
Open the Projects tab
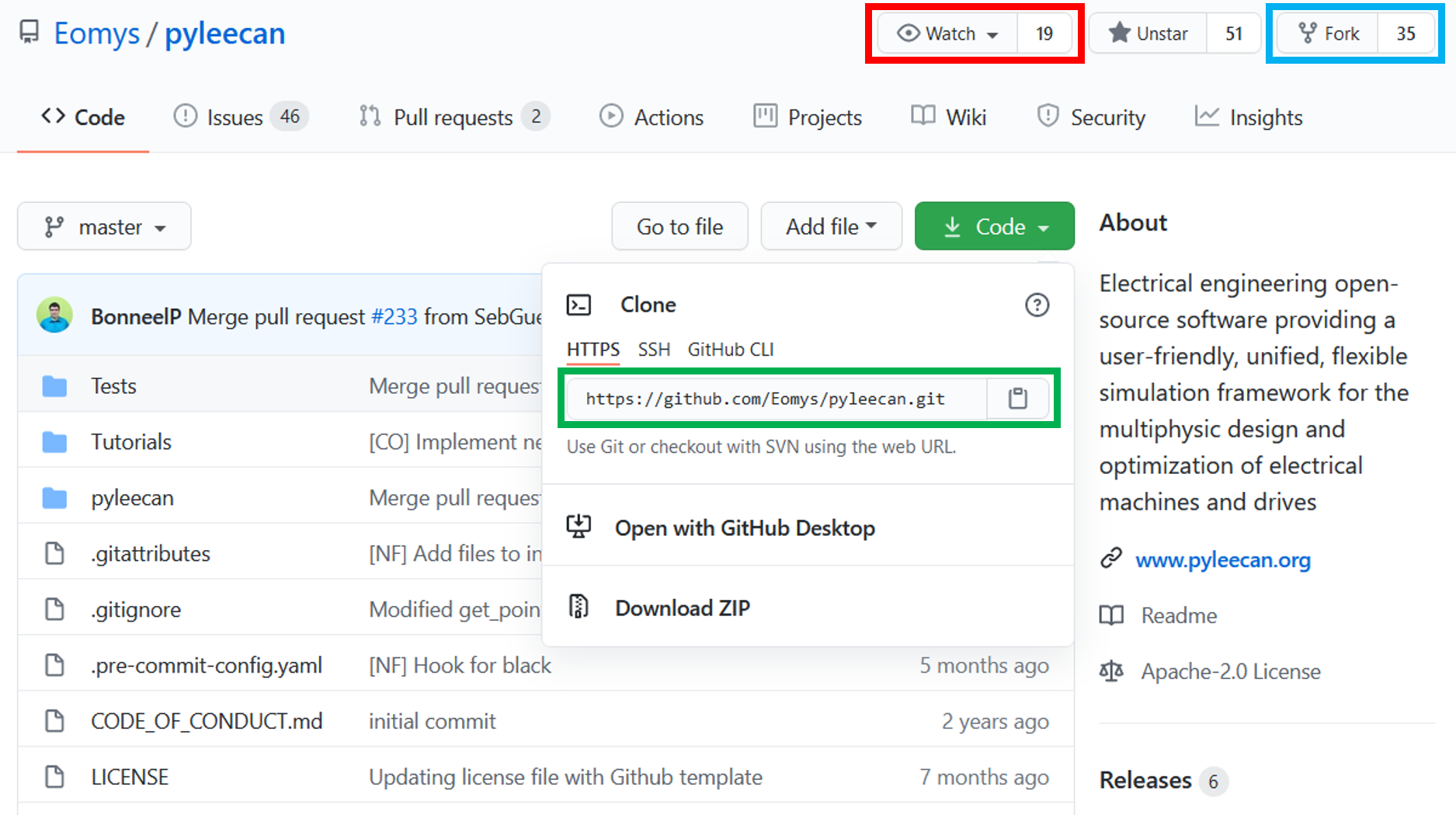coord(808,117)
